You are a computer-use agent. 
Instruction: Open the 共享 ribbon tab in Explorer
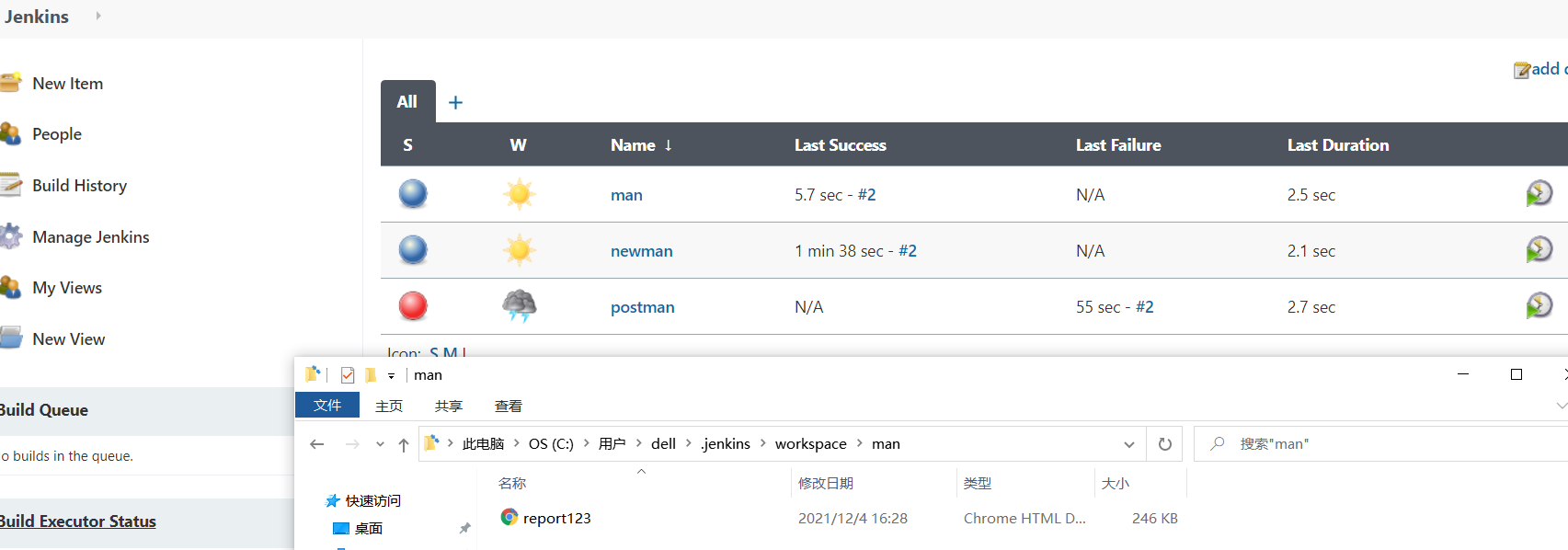[449, 406]
